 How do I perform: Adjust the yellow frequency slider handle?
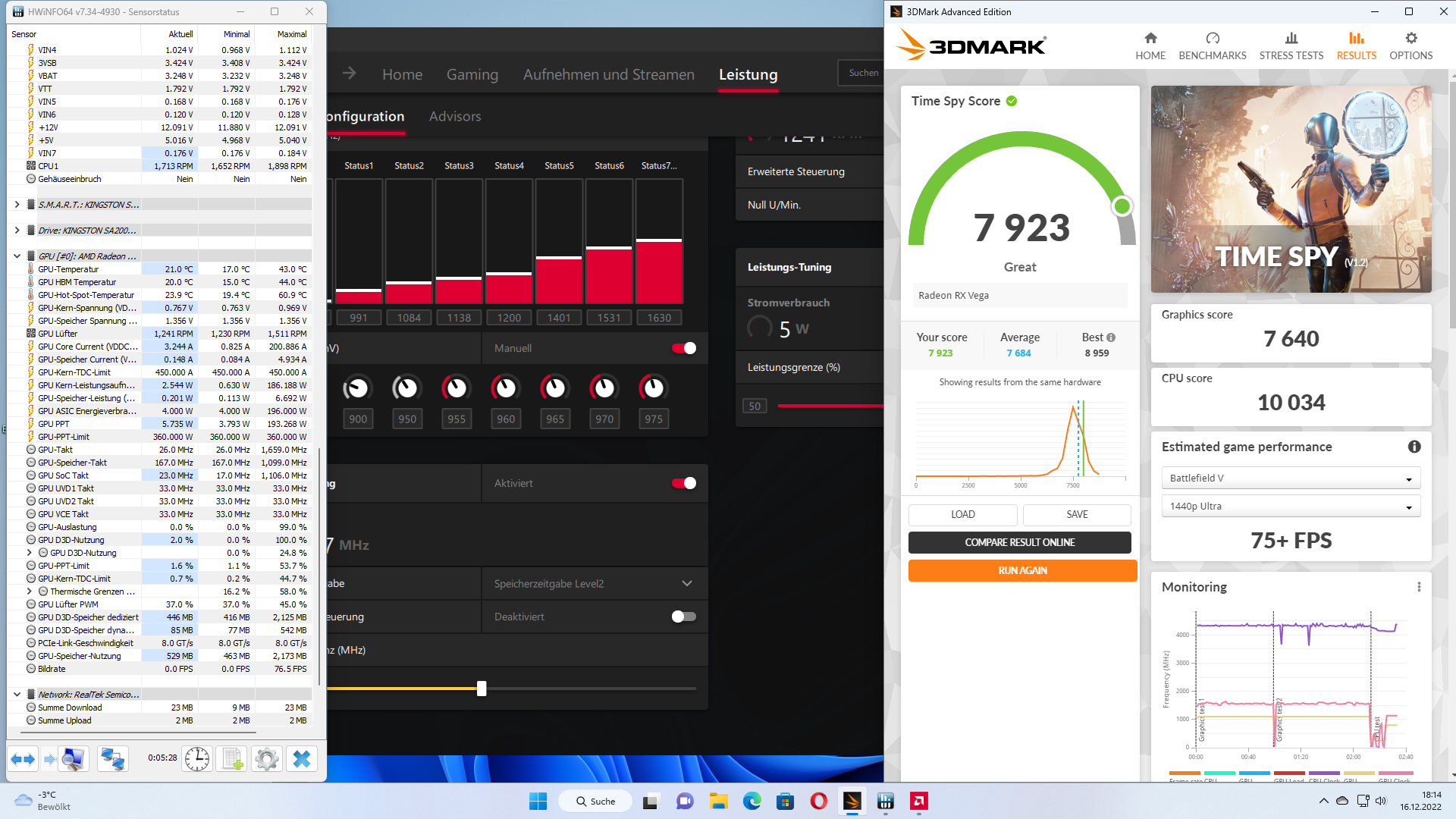click(x=482, y=689)
